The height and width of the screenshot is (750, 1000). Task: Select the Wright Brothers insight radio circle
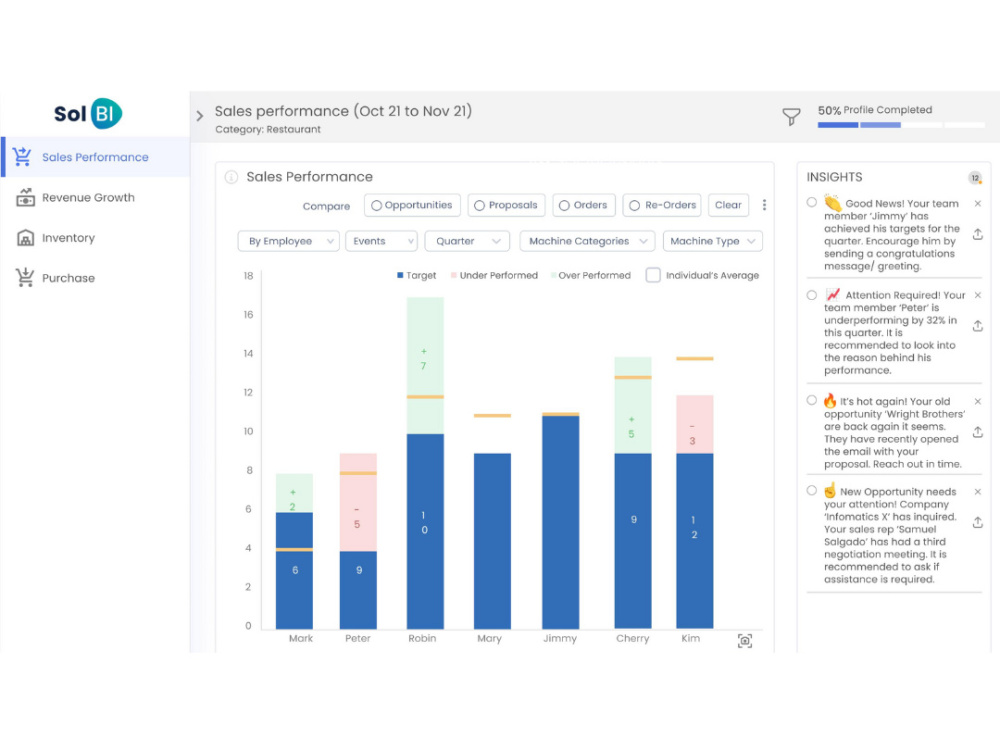coord(811,400)
